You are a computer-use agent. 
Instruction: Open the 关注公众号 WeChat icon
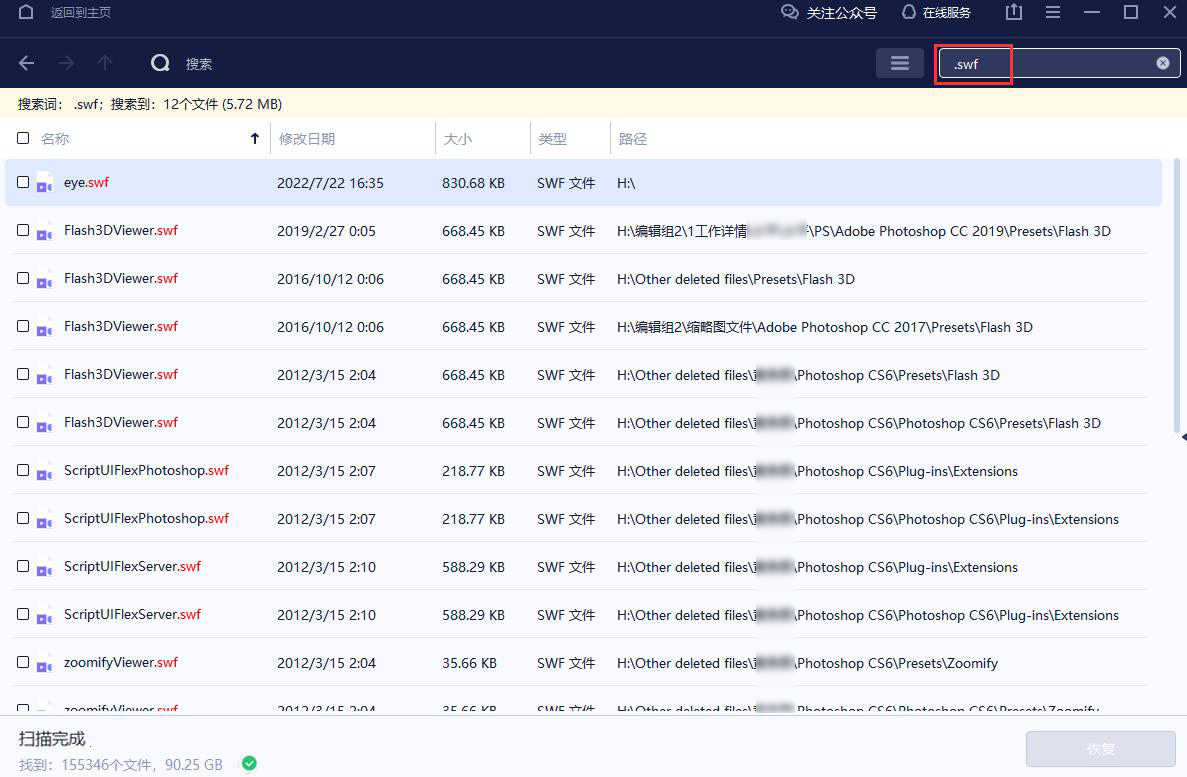click(790, 13)
